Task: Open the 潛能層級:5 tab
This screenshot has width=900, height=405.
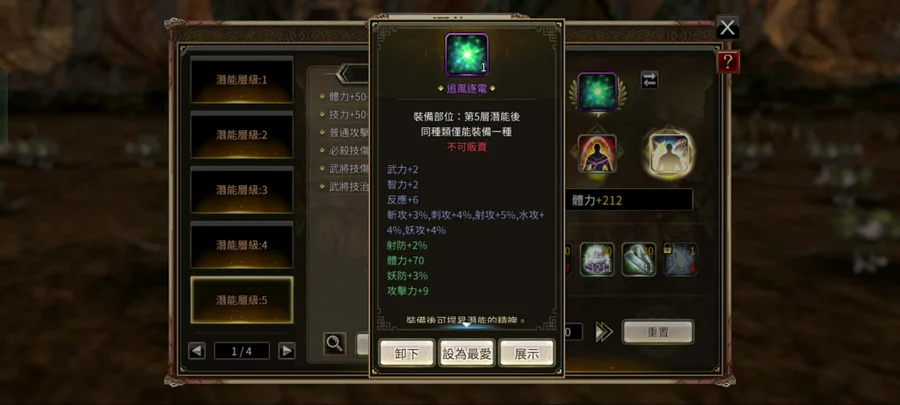Action: tap(242, 300)
